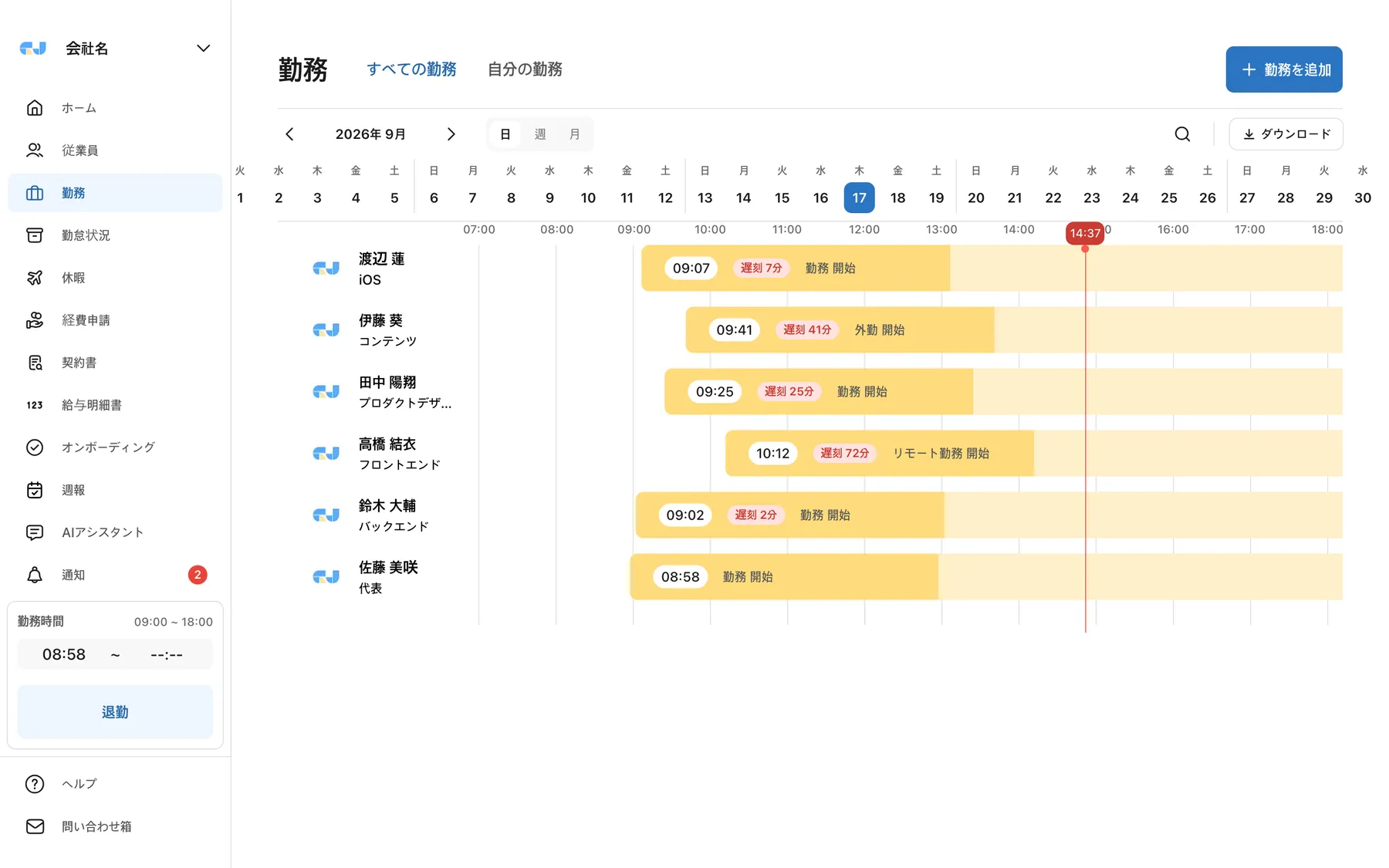Image resolution: width=1389 pixels, height=868 pixels.
Task: Click the 退勤 clock-out button
Action: click(115, 712)
